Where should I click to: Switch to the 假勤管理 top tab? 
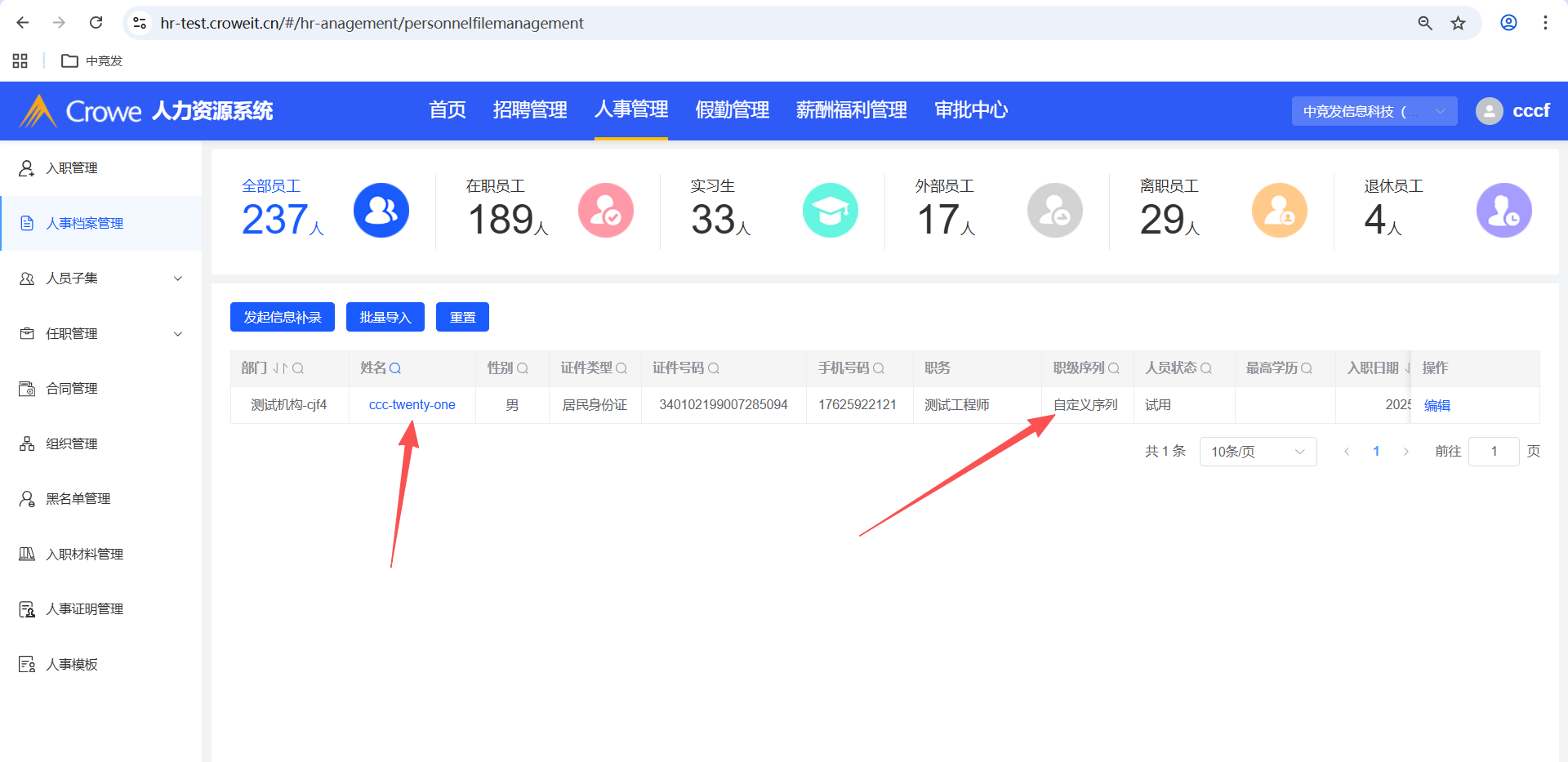732,110
